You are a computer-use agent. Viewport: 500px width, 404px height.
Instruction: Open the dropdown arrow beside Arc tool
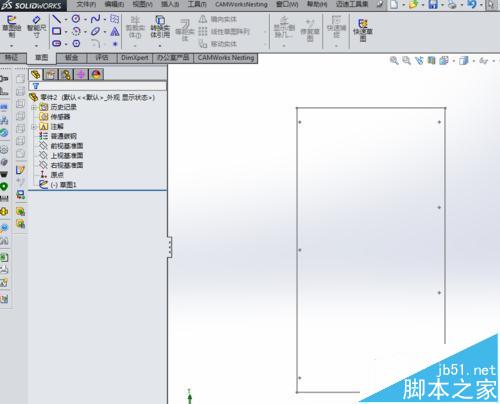point(85,32)
